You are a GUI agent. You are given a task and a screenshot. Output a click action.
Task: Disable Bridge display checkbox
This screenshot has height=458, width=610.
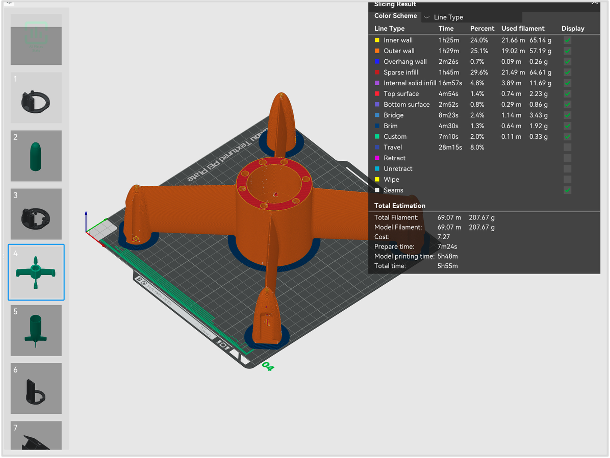568,115
